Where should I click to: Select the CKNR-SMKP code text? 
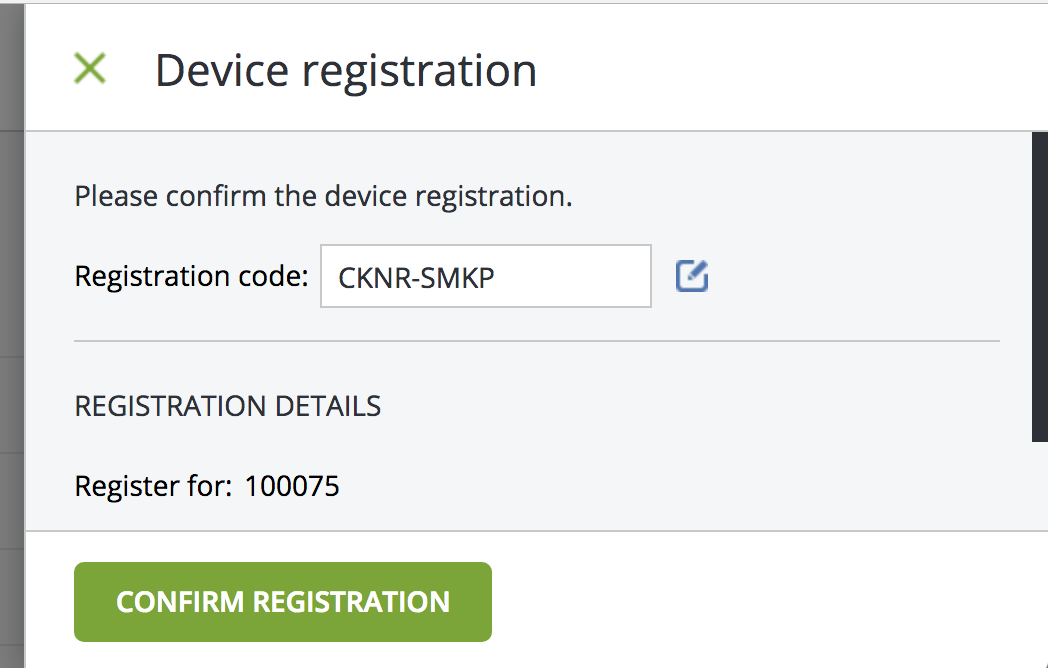[x=416, y=277]
